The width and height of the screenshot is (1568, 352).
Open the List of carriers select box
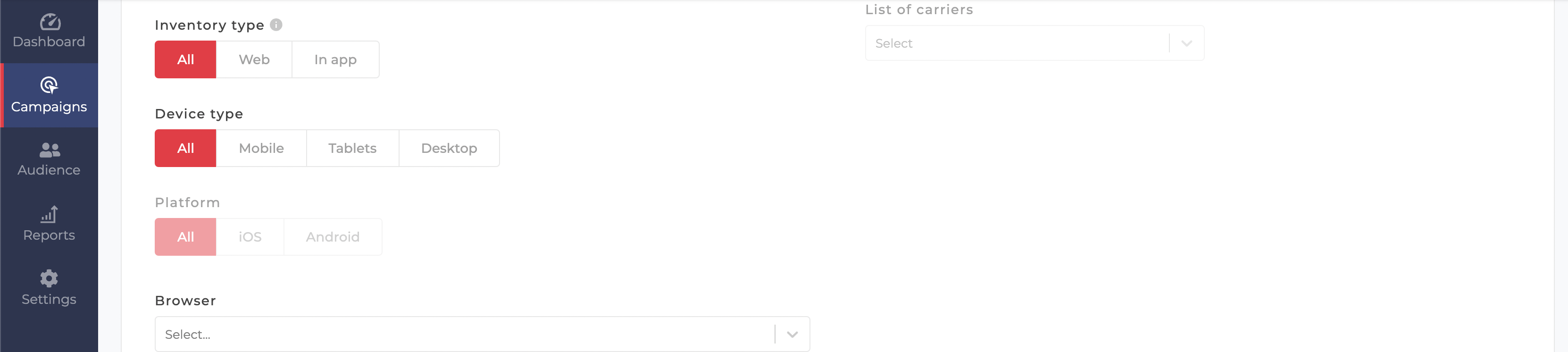coord(1034,43)
